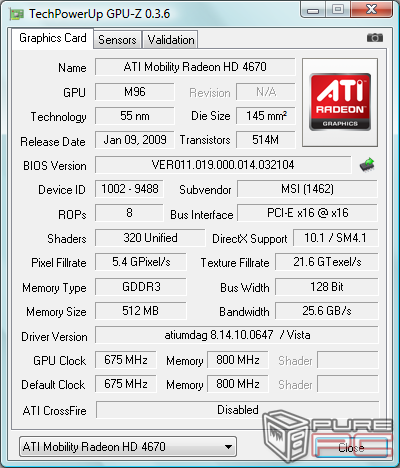Click the 'Subvendor' label
Image resolution: width=400 pixels, height=468 pixels.
[205, 190]
